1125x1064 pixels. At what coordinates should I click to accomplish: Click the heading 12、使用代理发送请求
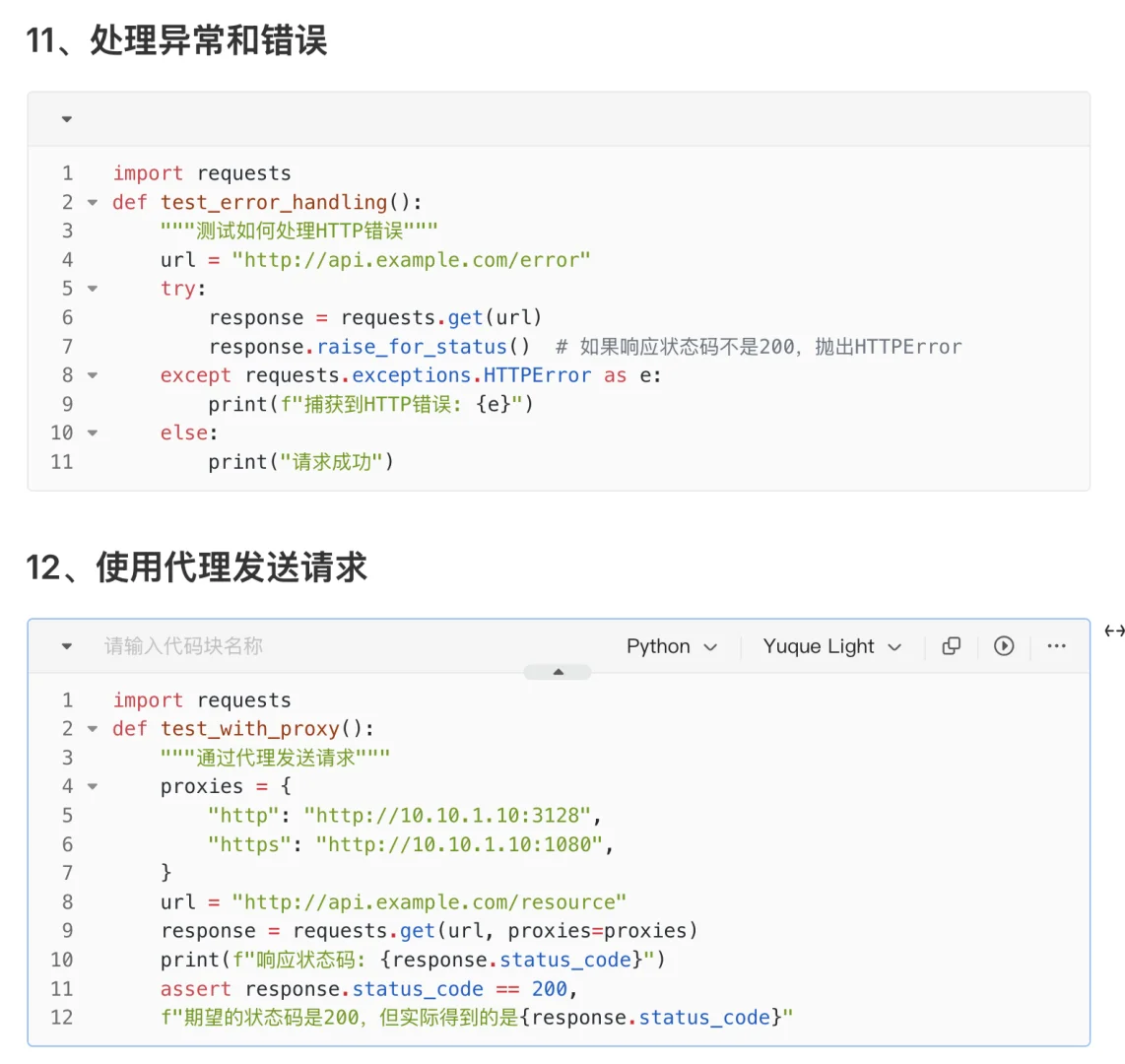pyautogui.click(x=197, y=567)
